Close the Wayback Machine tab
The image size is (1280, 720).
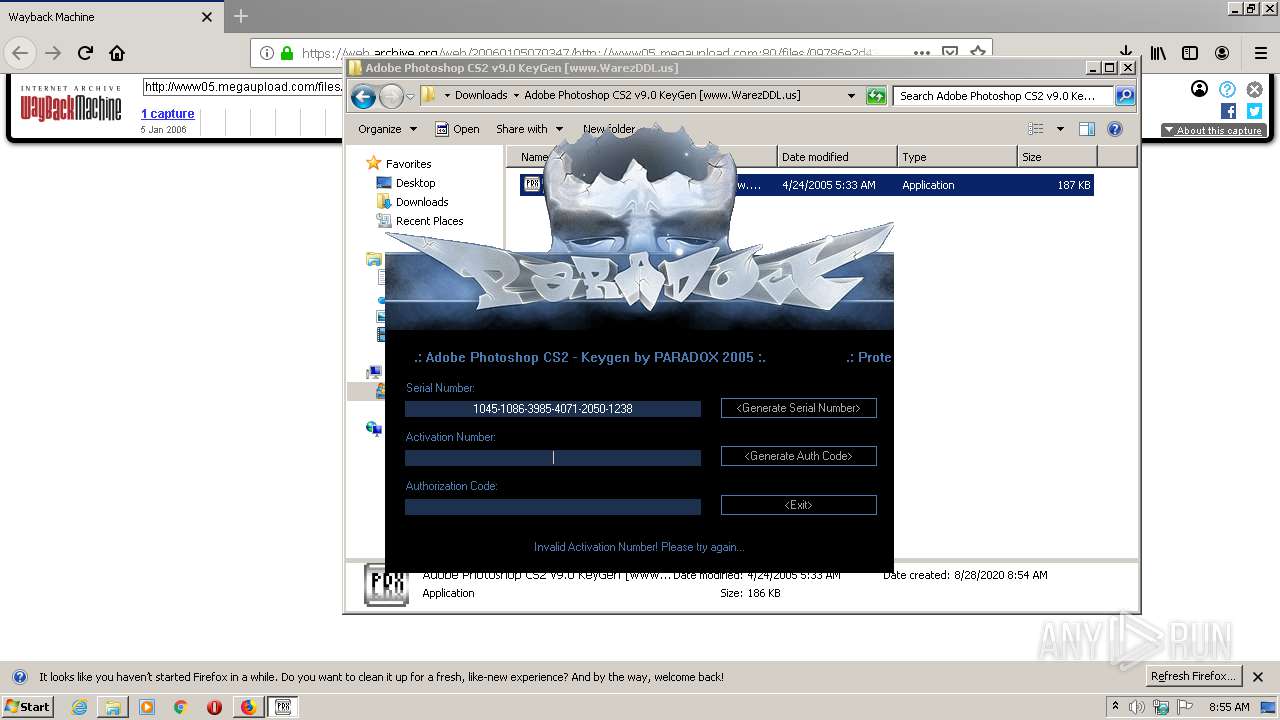[x=207, y=17]
